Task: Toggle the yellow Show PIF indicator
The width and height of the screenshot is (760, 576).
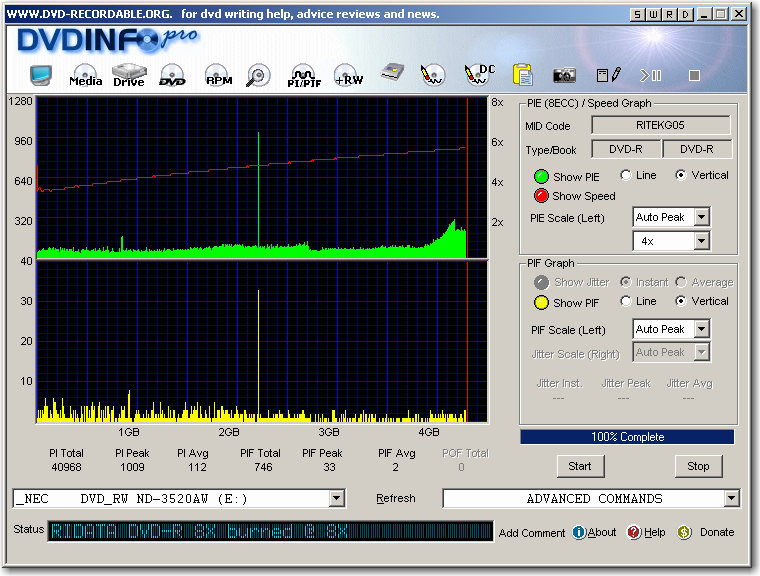Action: pyautogui.click(x=541, y=303)
